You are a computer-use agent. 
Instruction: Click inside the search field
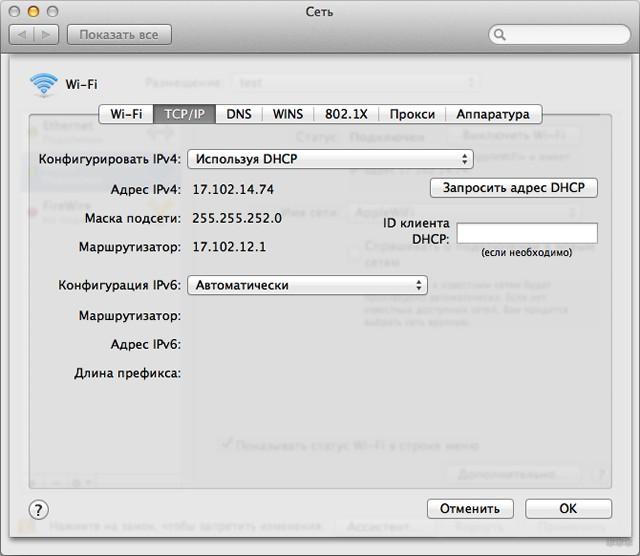(559, 35)
